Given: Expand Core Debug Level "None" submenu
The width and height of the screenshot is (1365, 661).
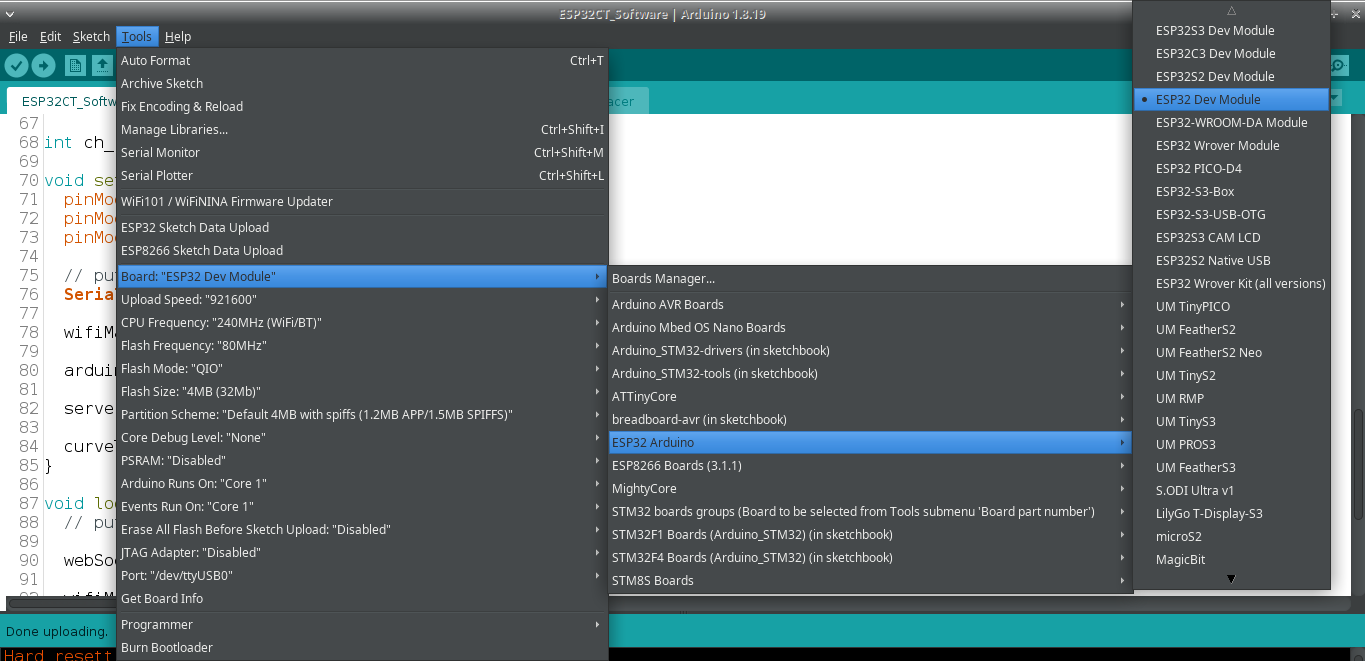Looking at the screenshot, I should click(x=362, y=437).
